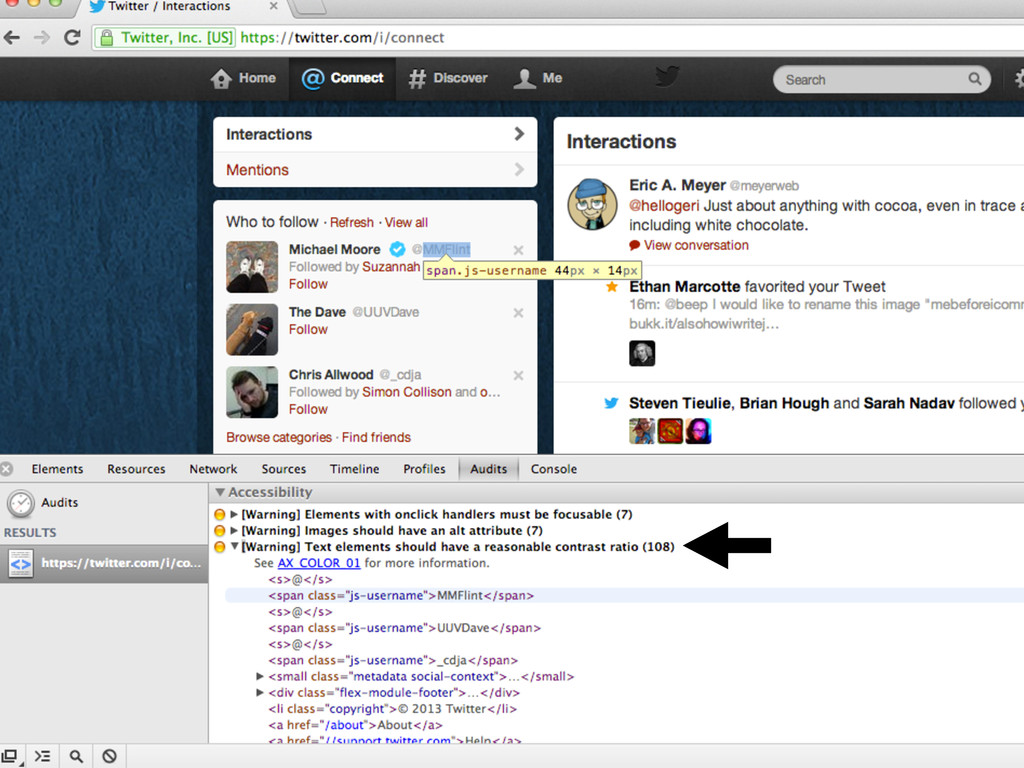Expand the div flex-module-footer node
Image resolution: width=1024 pixels, height=768 pixels.
[260, 693]
